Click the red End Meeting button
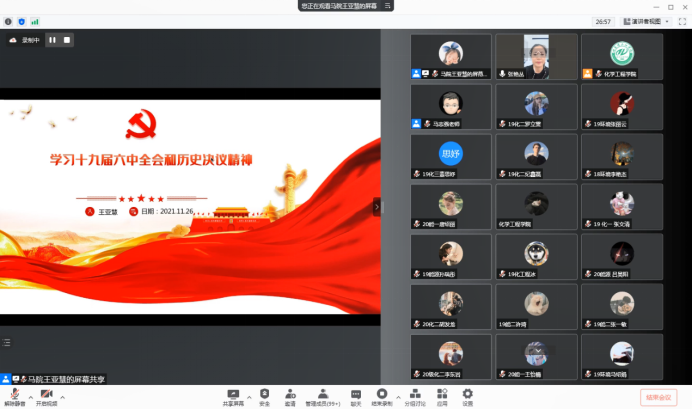The height and width of the screenshot is (409, 692). click(660, 396)
